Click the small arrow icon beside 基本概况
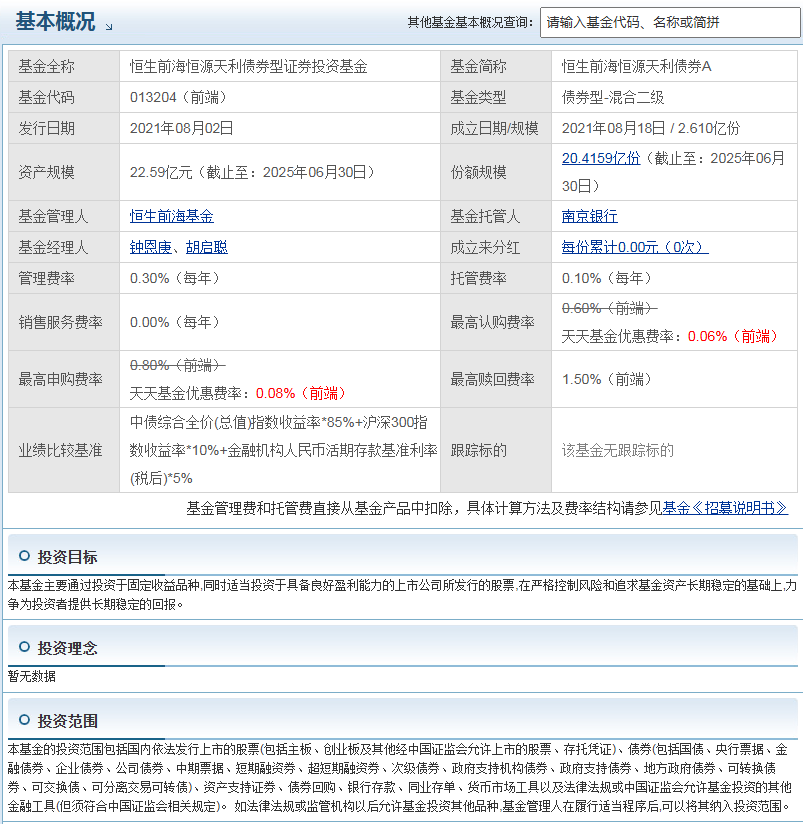803x824 pixels. 109,27
